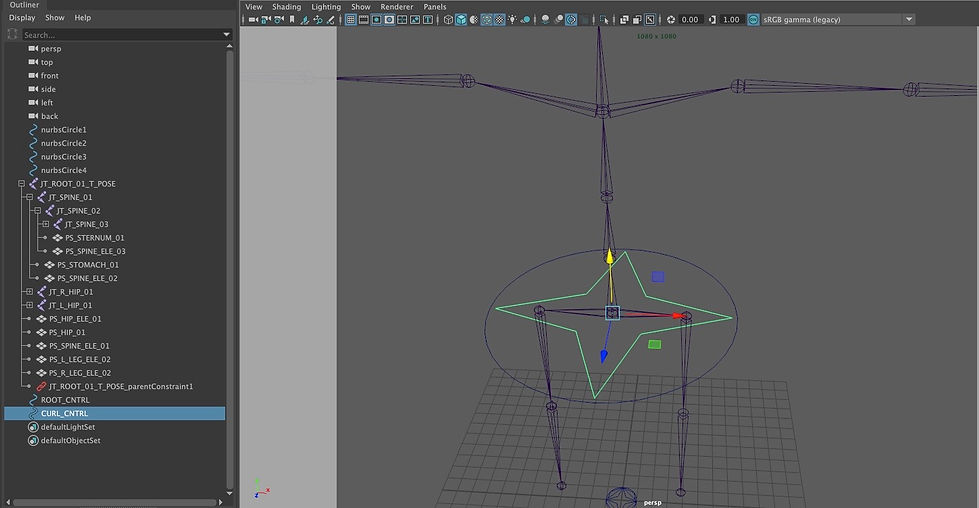Open the Outliner Help menu
The image size is (979, 508).
(82, 17)
